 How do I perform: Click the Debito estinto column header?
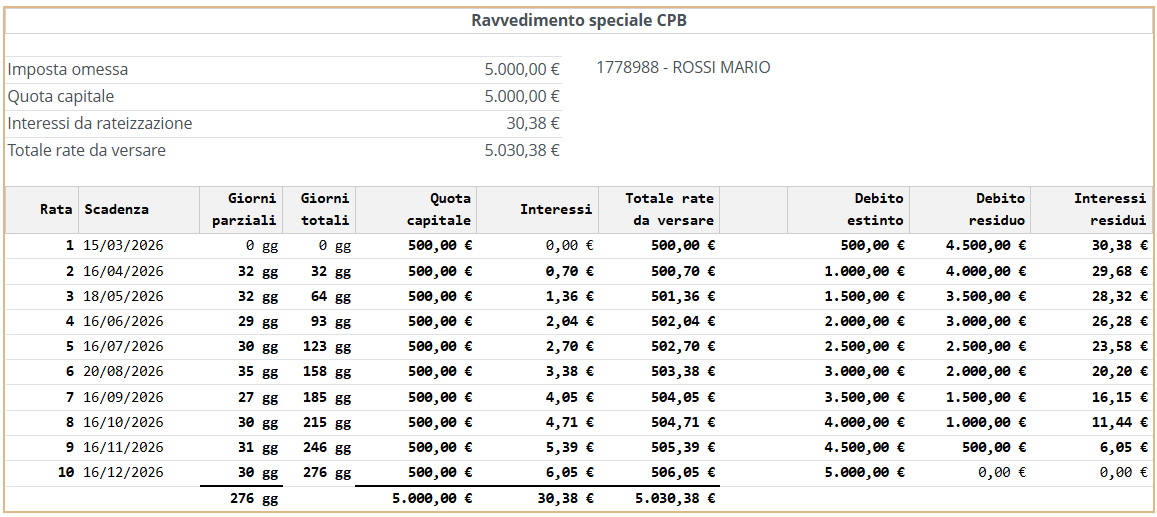click(x=878, y=209)
